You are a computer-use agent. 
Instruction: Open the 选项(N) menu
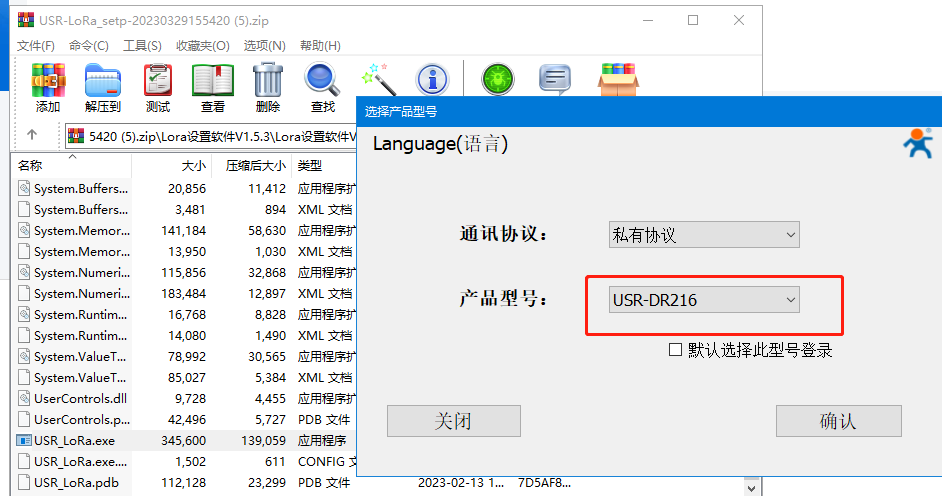click(264, 46)
